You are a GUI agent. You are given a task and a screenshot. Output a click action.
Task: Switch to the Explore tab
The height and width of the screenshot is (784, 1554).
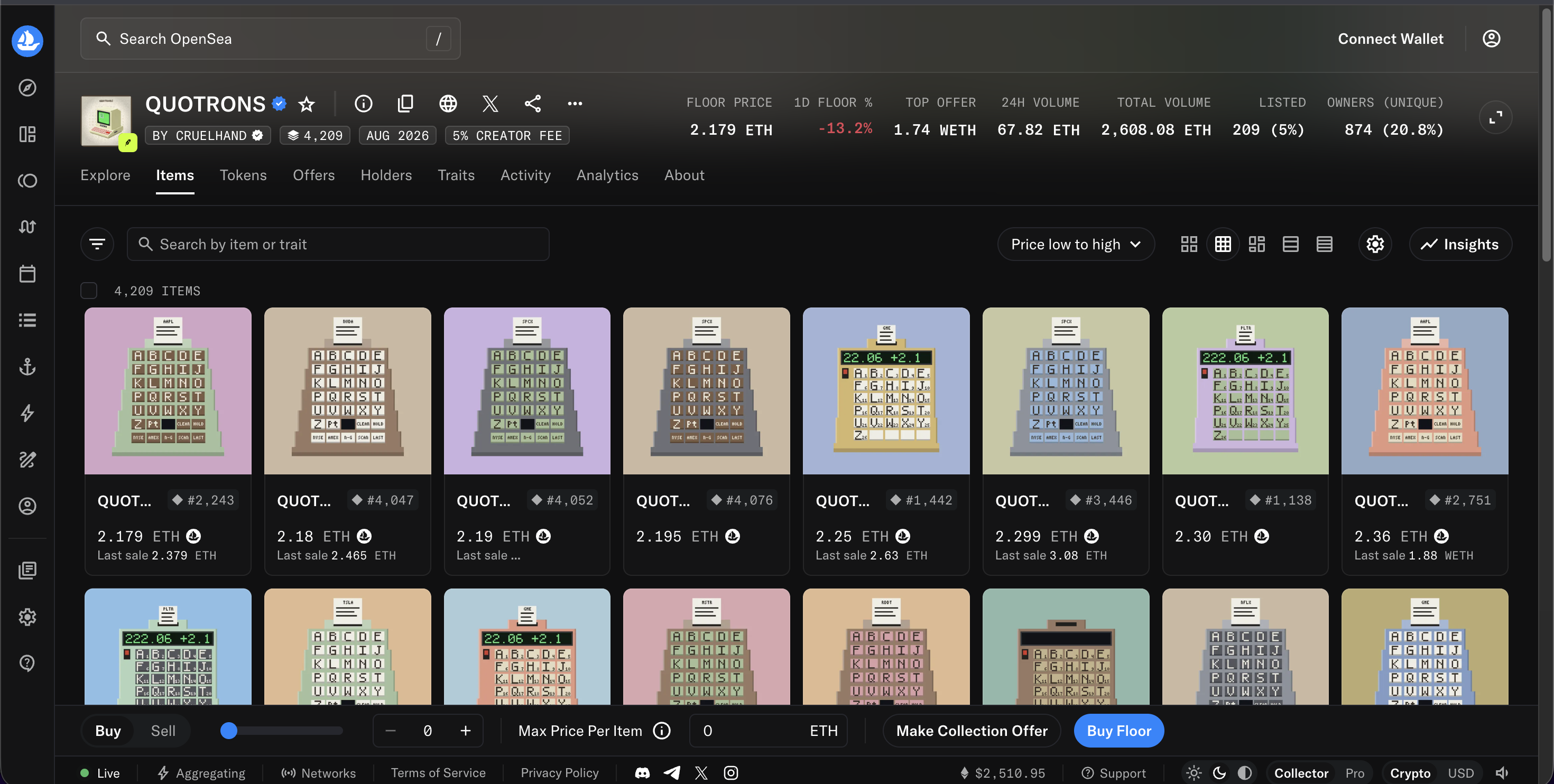coord(105,175)
